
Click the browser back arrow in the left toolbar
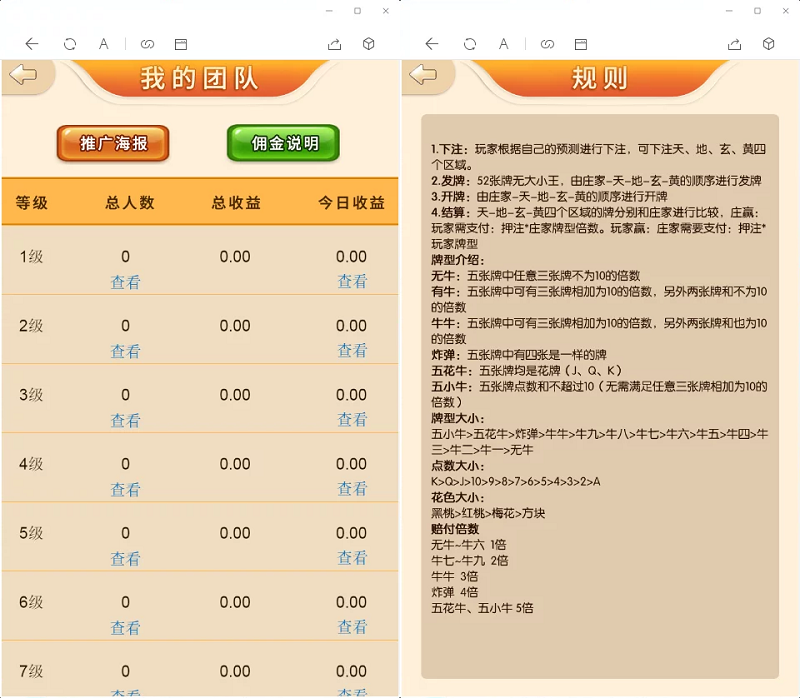click(31, 44)
